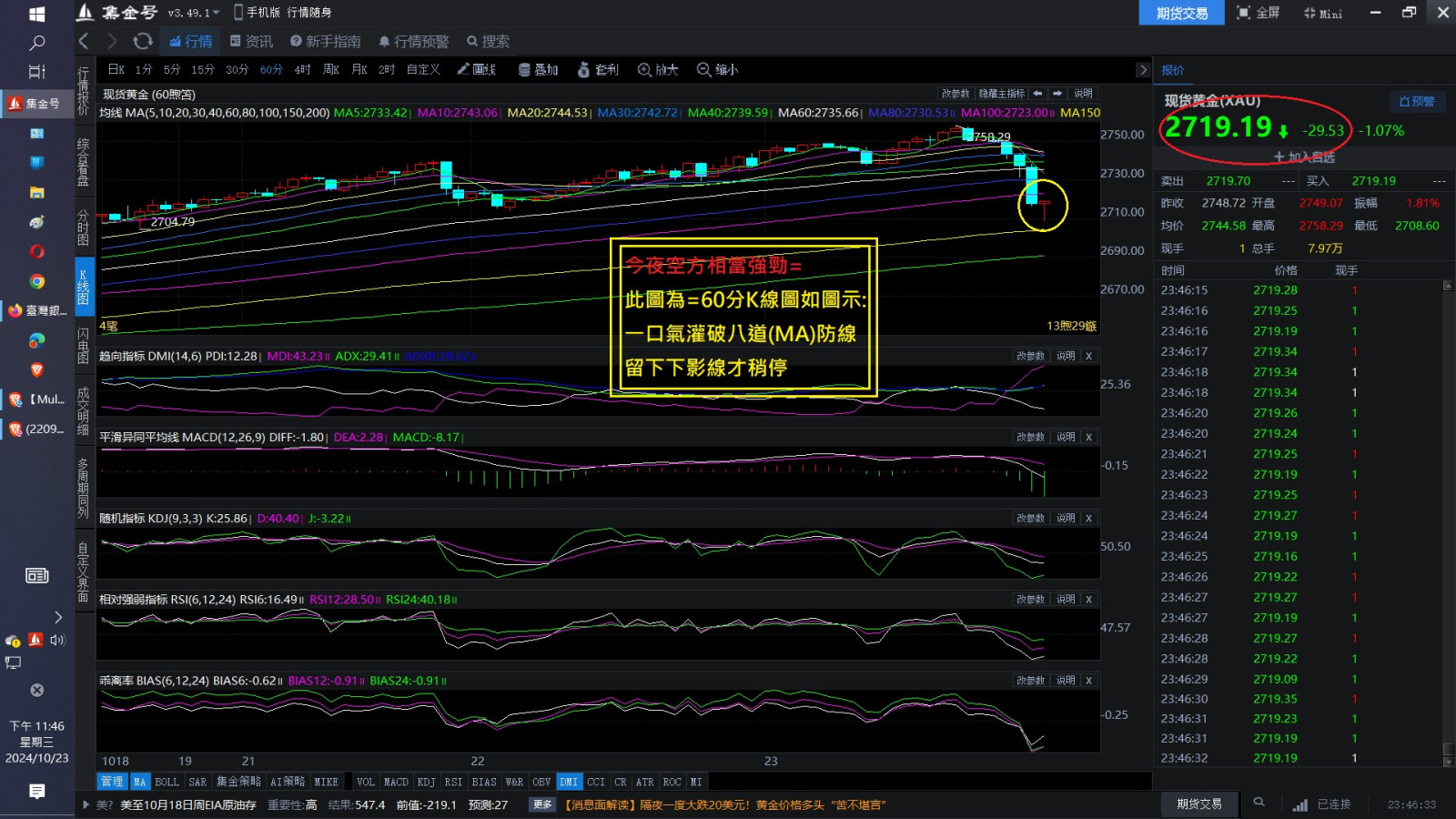Open the 叠加 overlay tool
The image size is (1456, 819).
[538, 70]
